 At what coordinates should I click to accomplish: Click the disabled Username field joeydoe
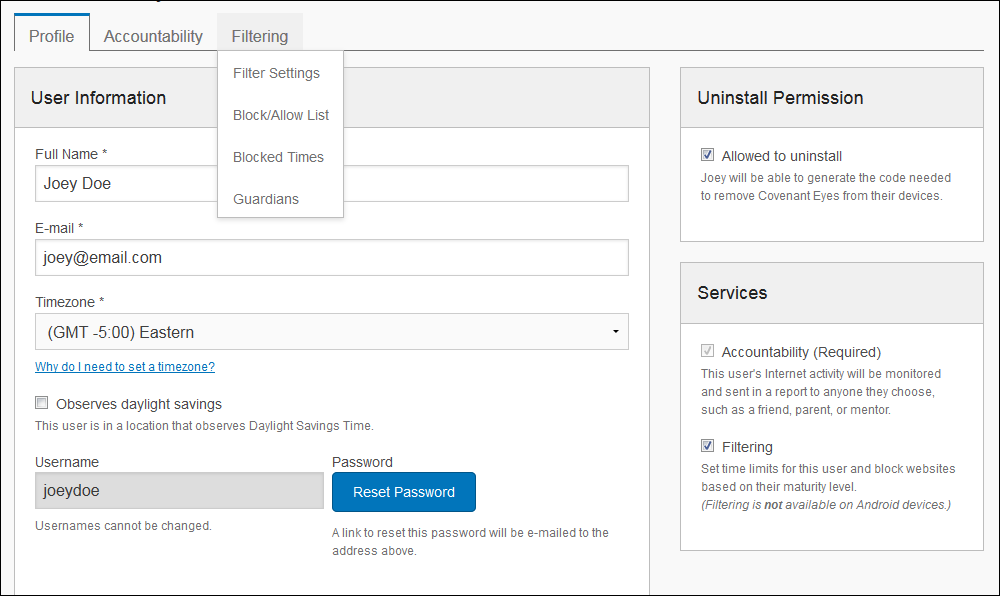pos(179,491)
